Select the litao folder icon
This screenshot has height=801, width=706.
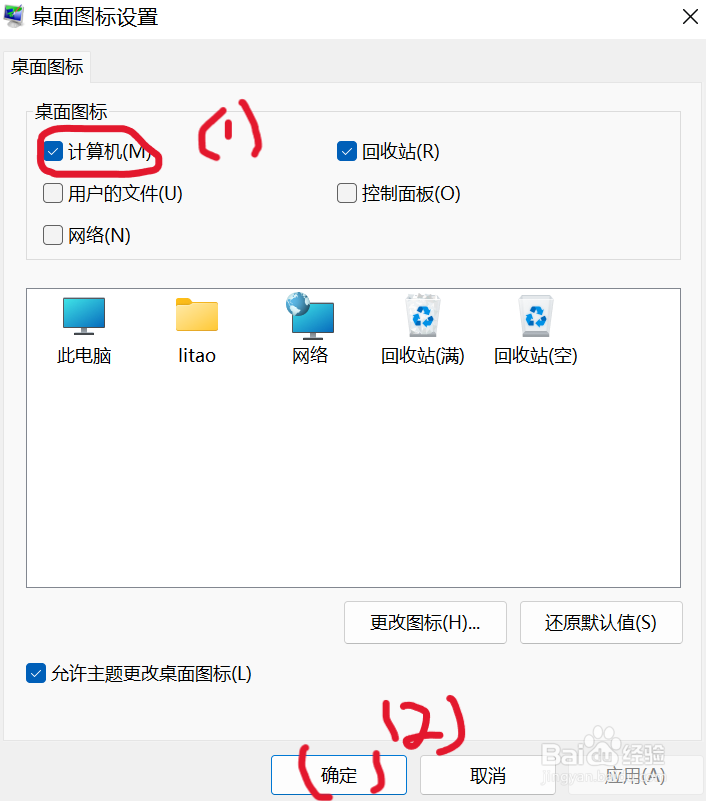tap(197, 315)
